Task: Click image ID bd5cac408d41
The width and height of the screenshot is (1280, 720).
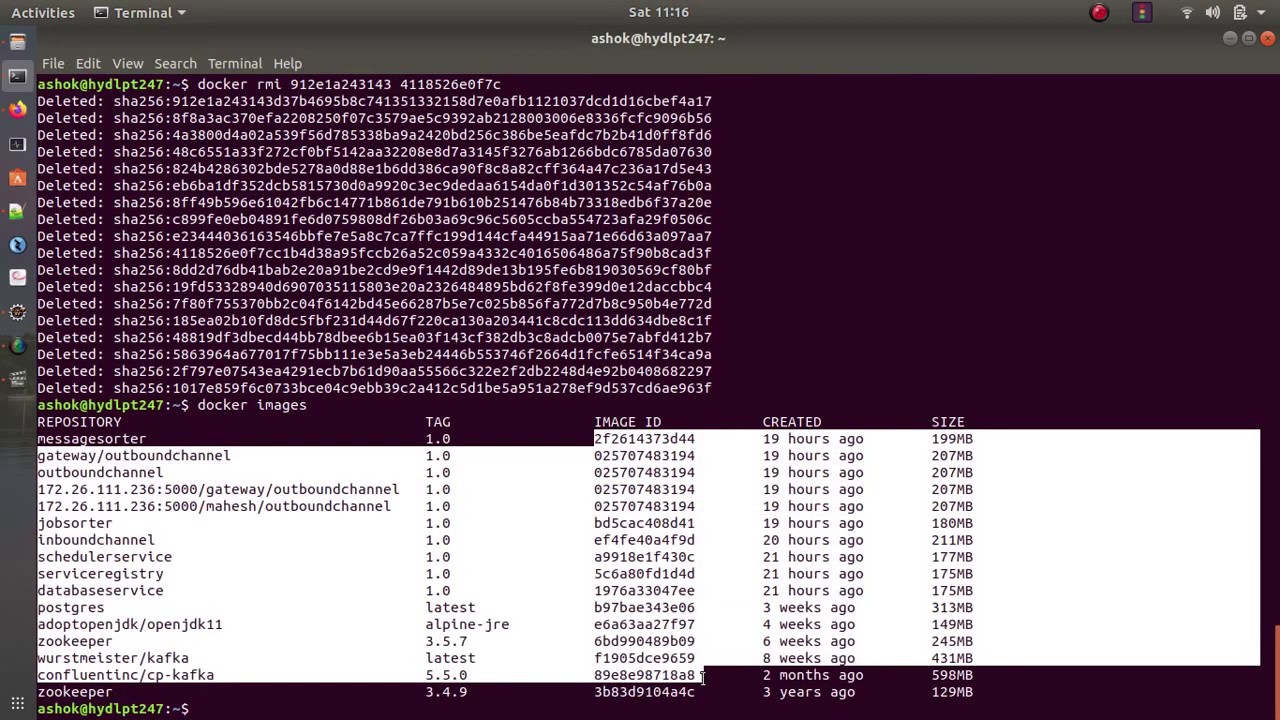Action: [x=644, y=523]
